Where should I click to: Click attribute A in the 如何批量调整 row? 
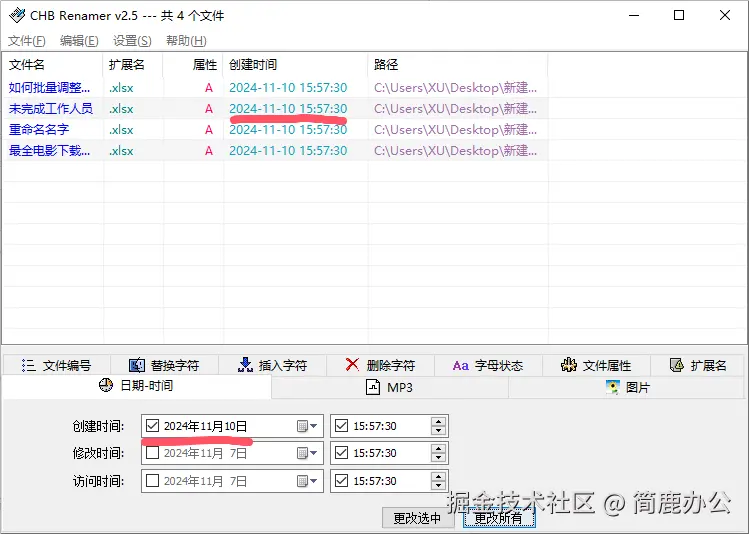tap(209, 88)
